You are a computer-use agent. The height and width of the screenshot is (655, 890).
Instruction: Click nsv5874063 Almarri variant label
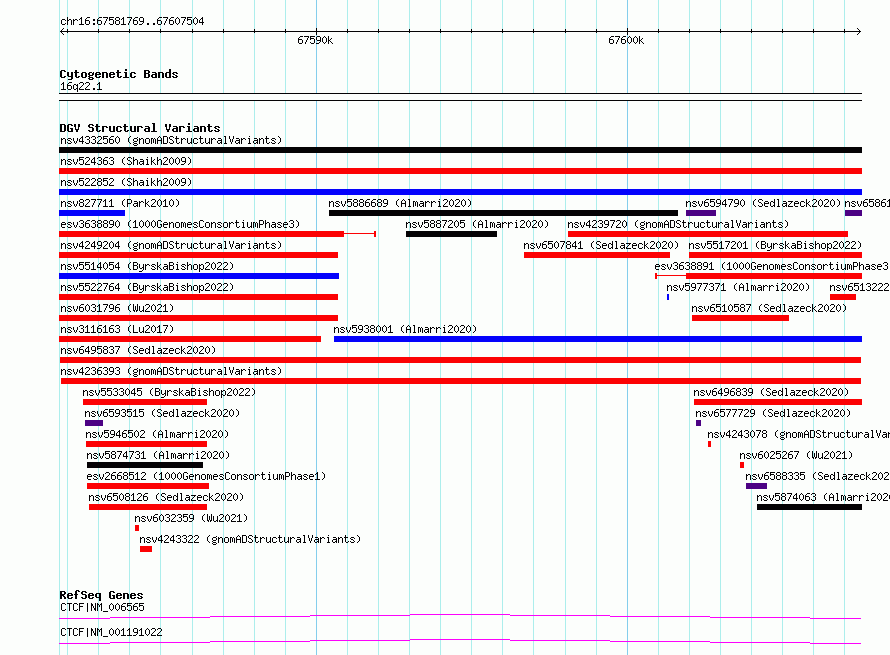coord(823,497)
